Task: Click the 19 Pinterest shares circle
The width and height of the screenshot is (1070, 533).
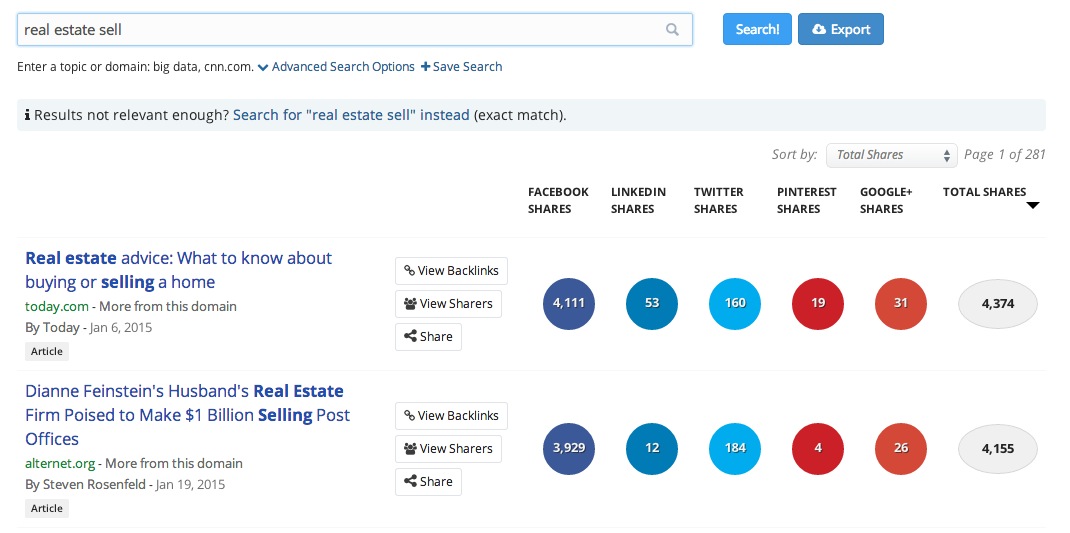Action: [818, 304]
